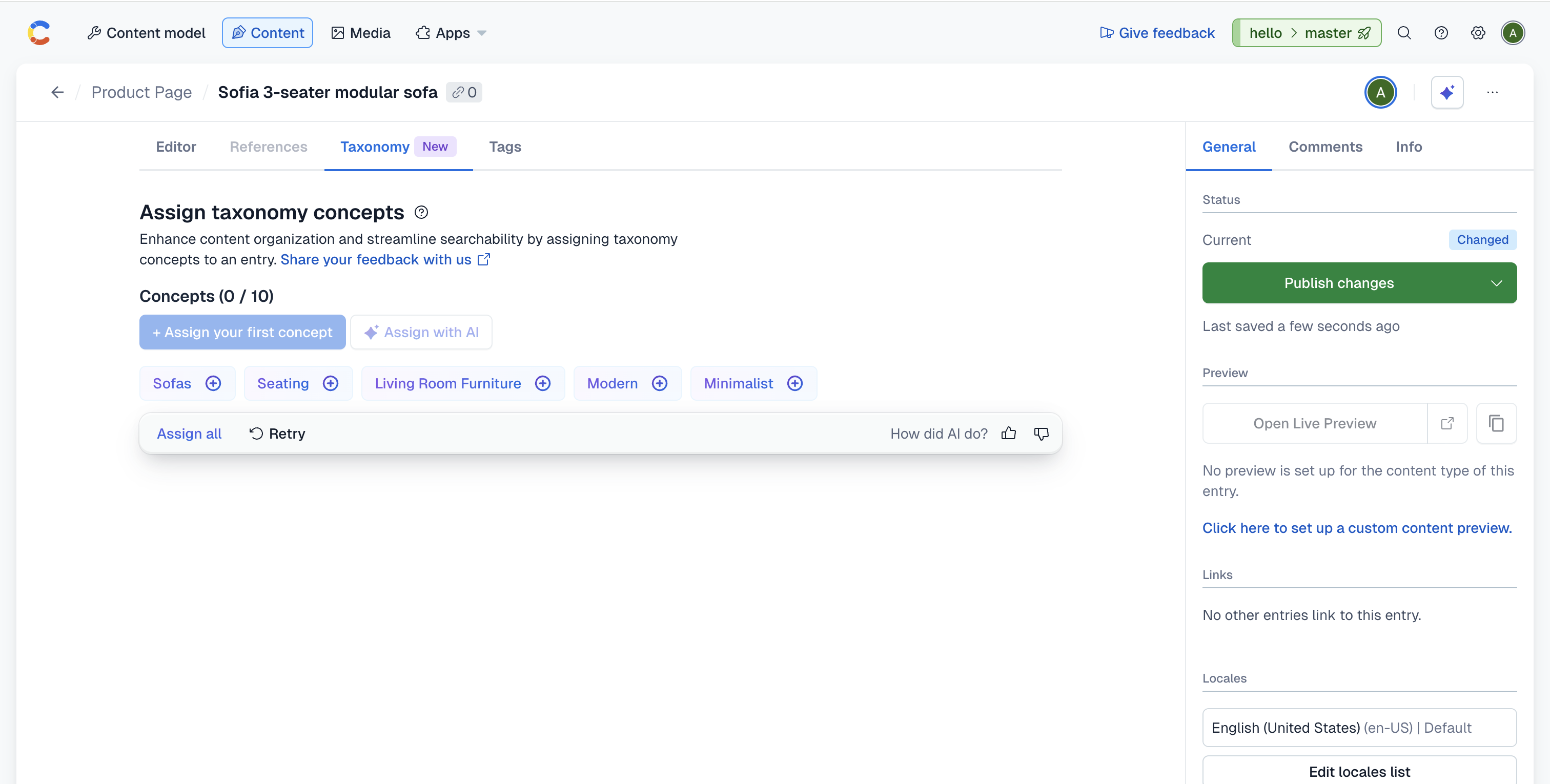Switch to the Editor tab
This screenshot has width=1550, height=784.
(x=176, y=147)
